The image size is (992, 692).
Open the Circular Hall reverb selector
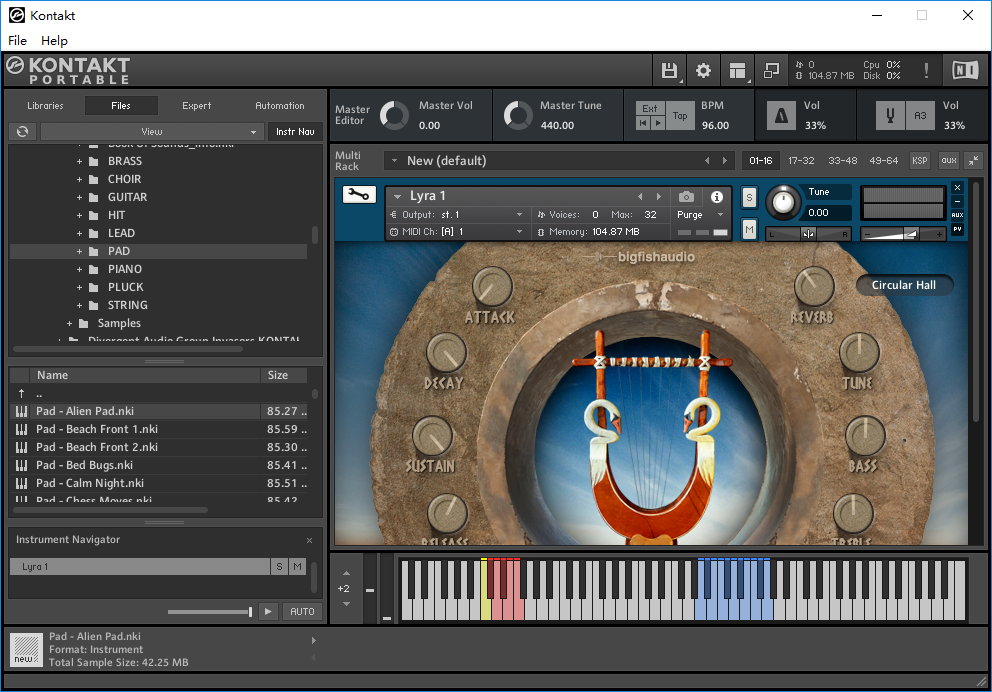point(903,285)
